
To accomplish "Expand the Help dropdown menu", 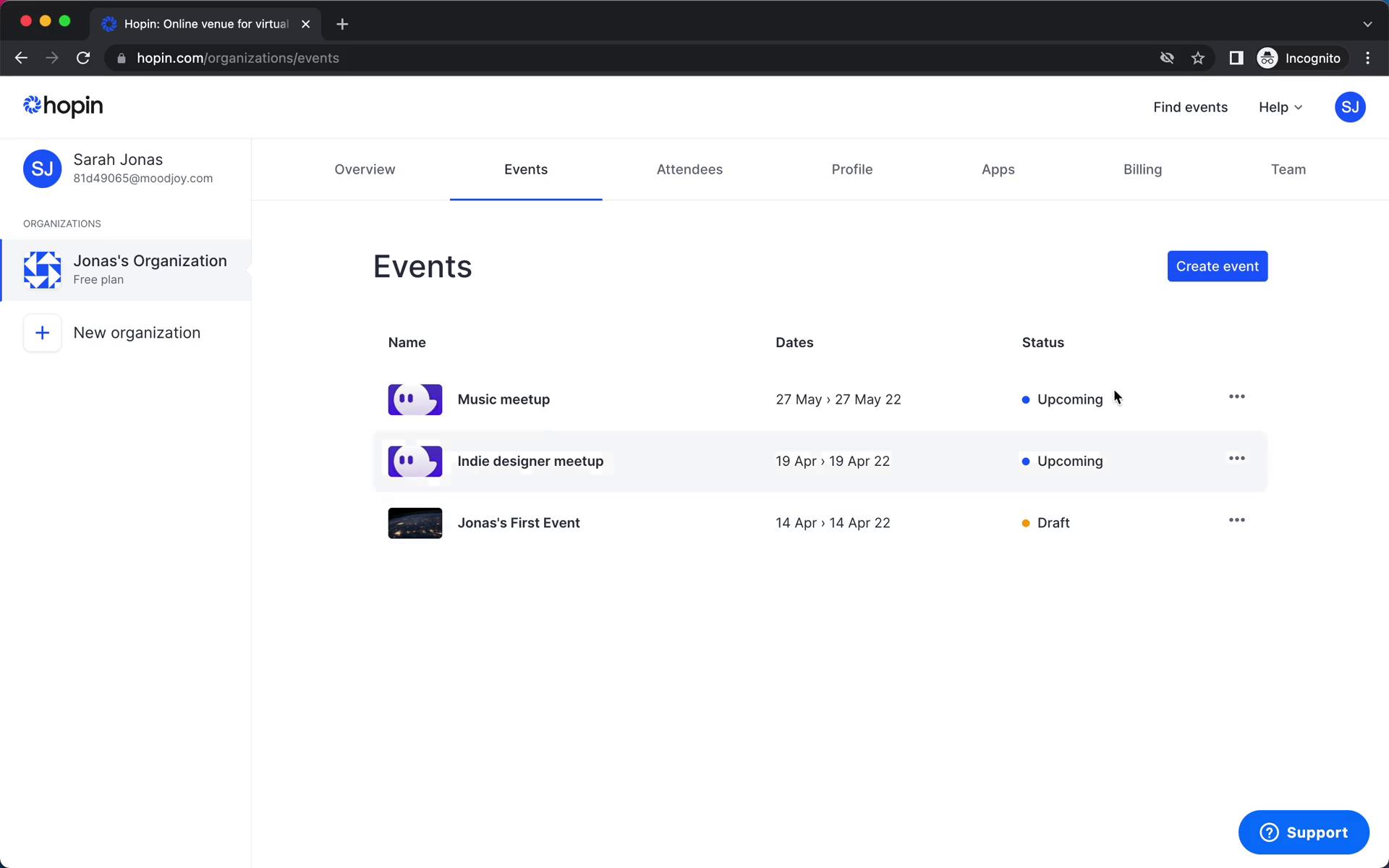I will pos(1280,107).
